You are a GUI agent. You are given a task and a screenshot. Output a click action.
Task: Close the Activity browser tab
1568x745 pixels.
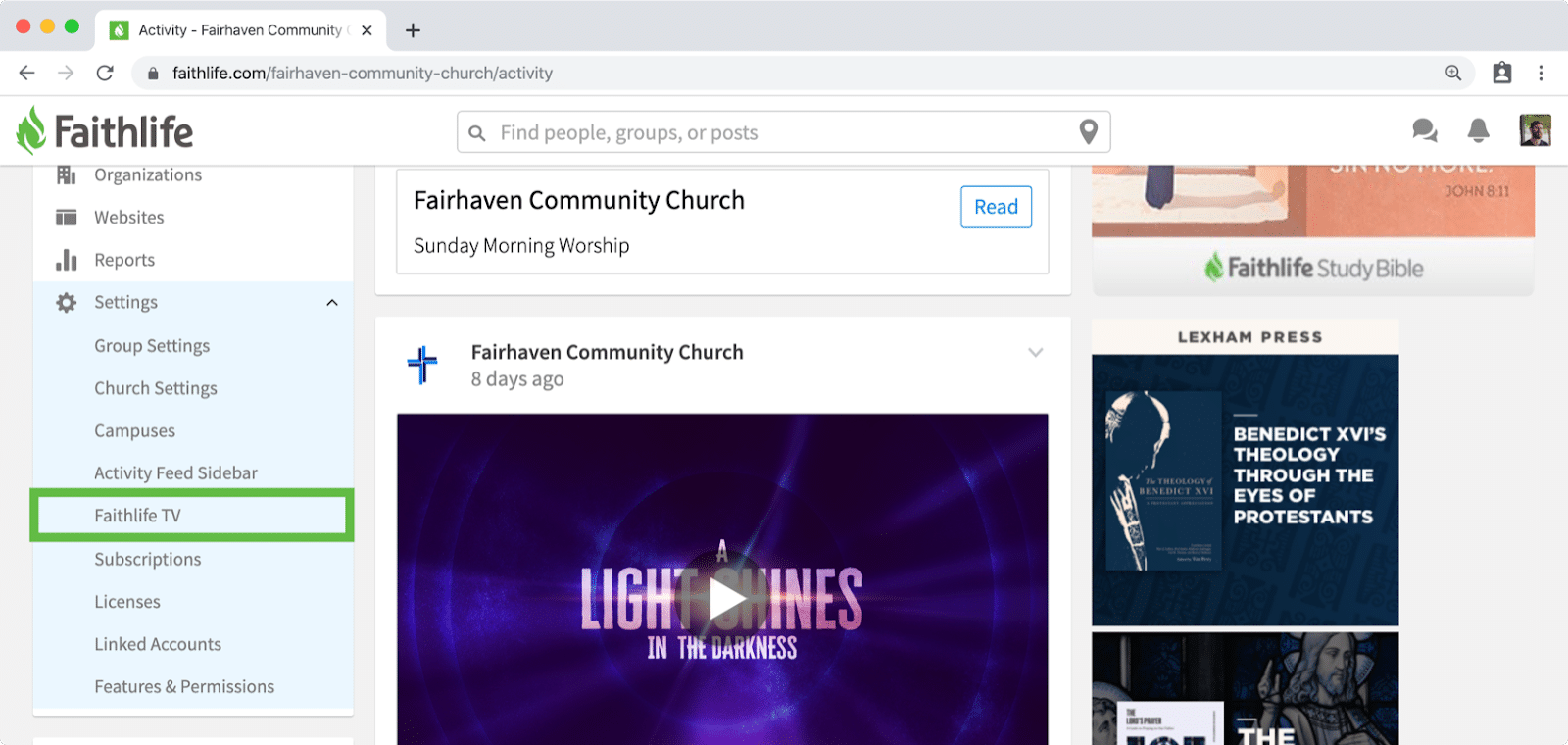point(367,30)
